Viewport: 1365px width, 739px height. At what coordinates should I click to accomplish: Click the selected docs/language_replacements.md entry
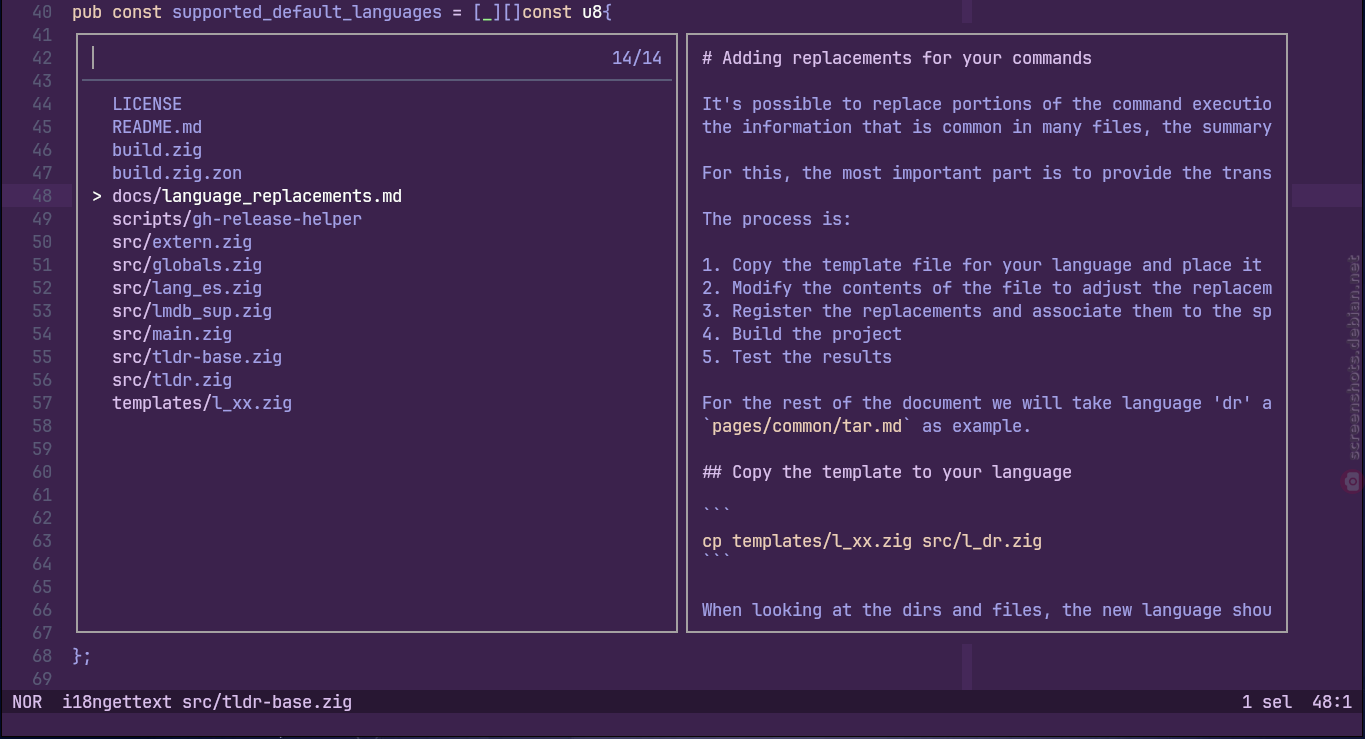(x=257, y=196)
